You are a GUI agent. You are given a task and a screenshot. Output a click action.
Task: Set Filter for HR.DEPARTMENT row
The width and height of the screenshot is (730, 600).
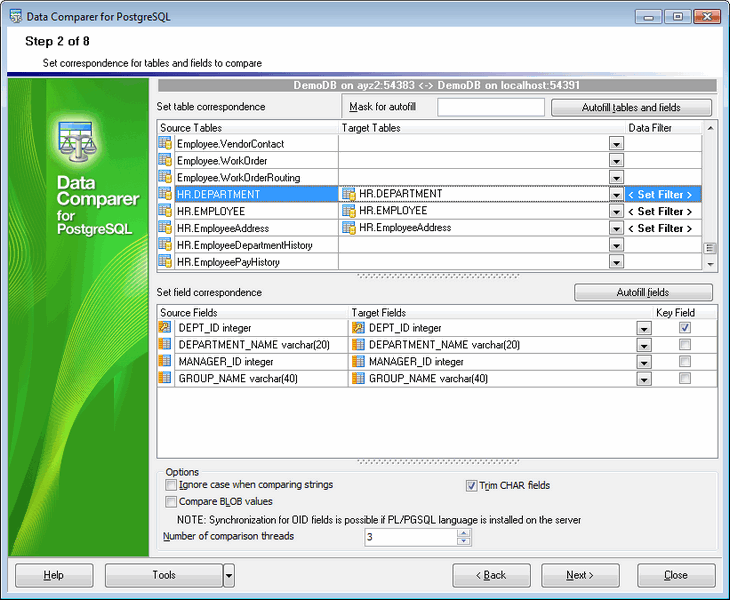point(662,194)
